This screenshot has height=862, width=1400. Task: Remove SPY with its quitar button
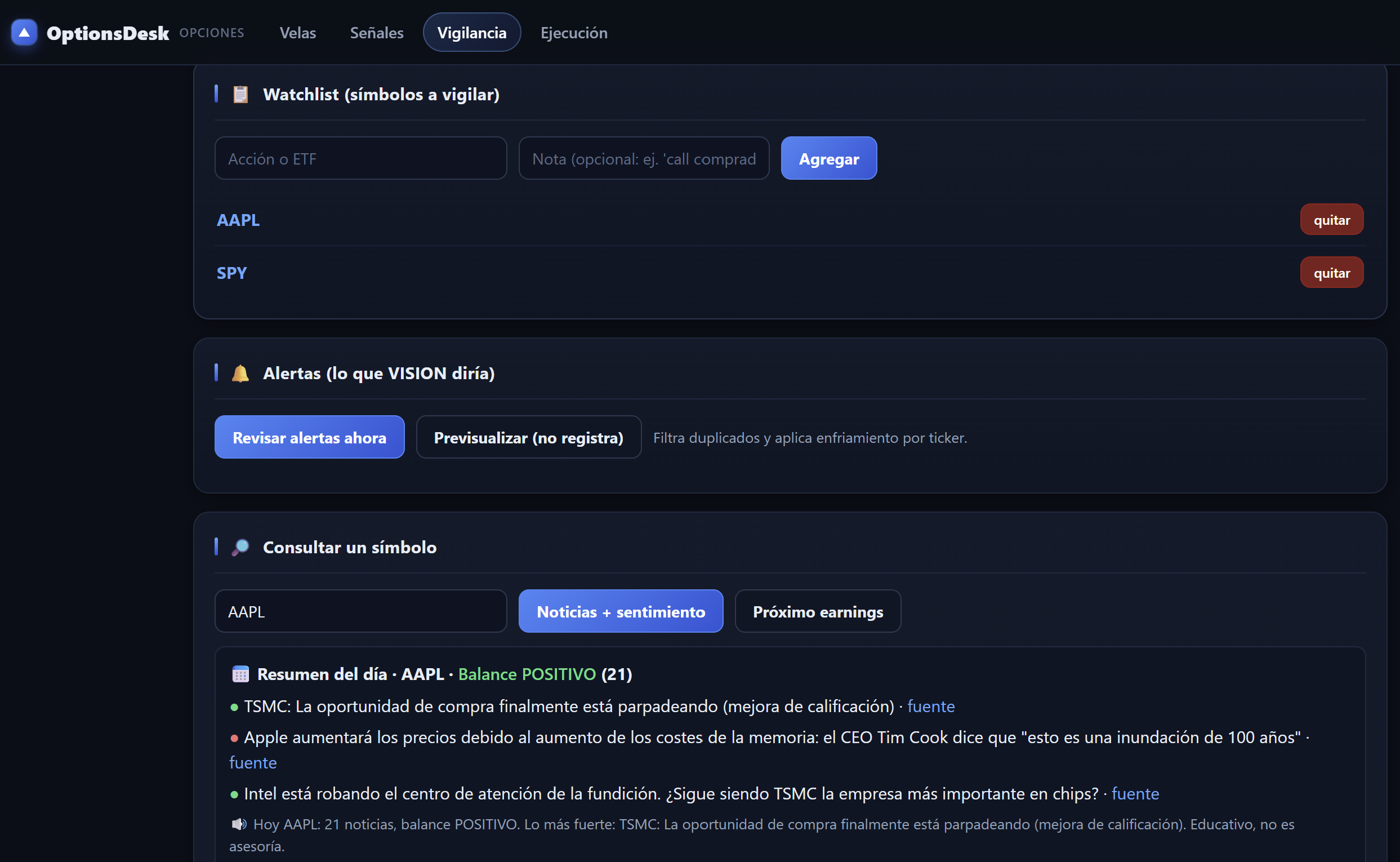point(1332,273)
